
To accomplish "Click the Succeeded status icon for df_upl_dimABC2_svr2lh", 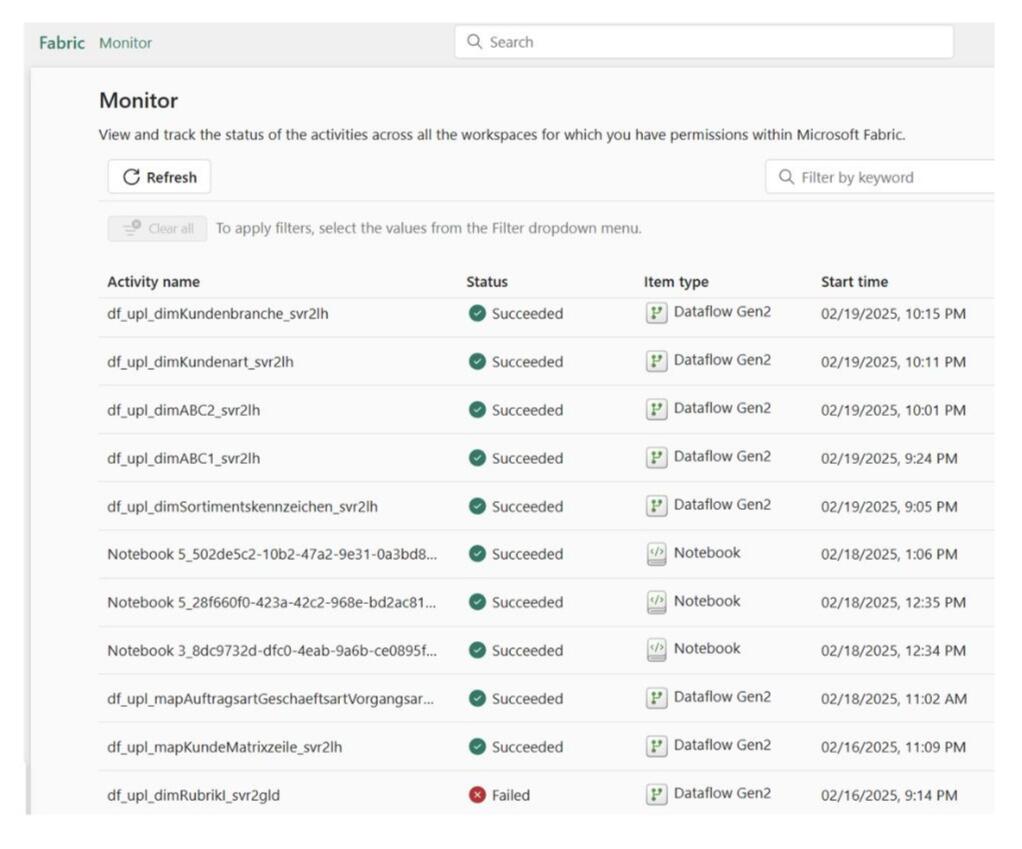I will (477, 410).
